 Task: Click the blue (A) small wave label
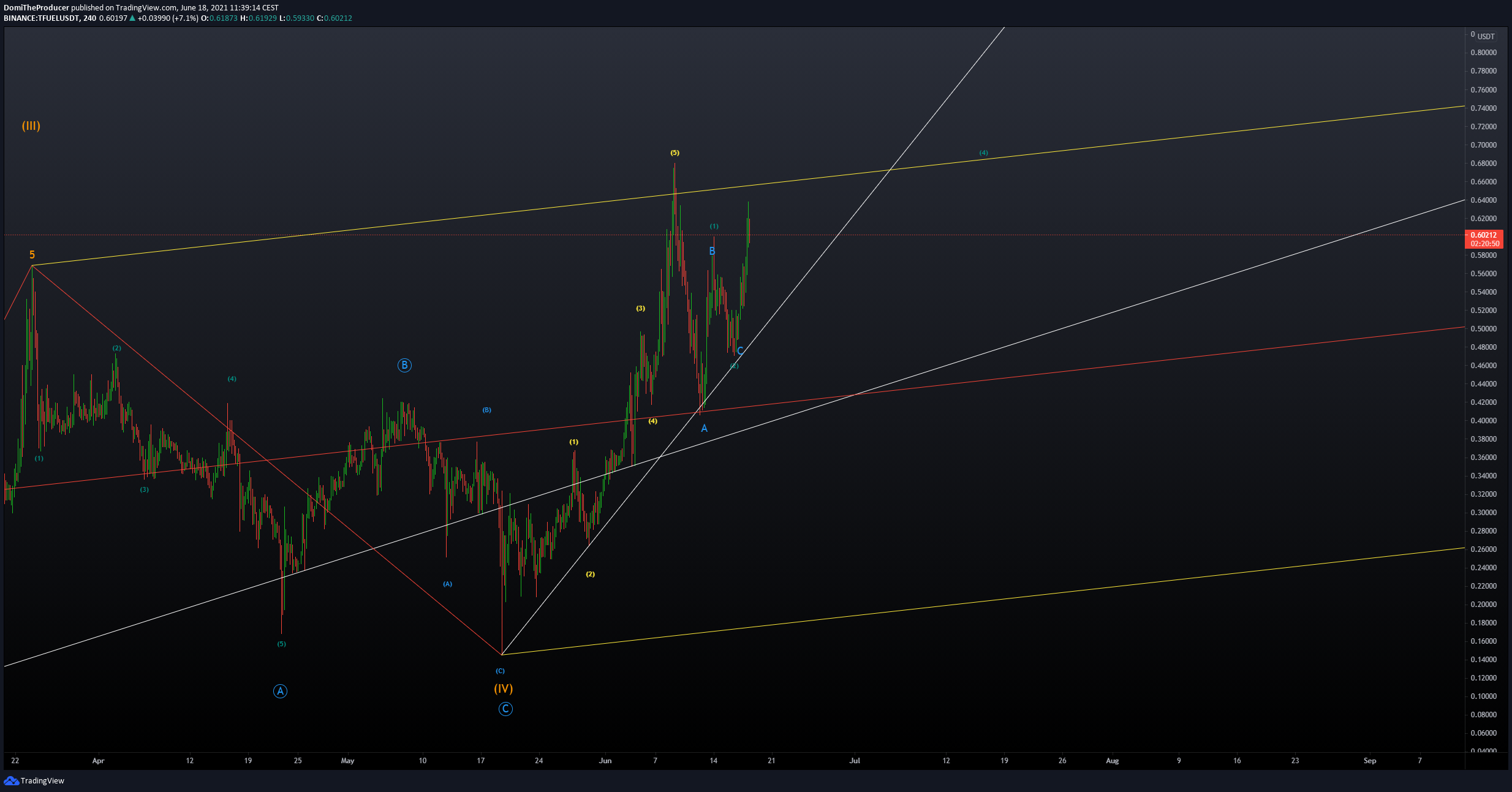448,584
